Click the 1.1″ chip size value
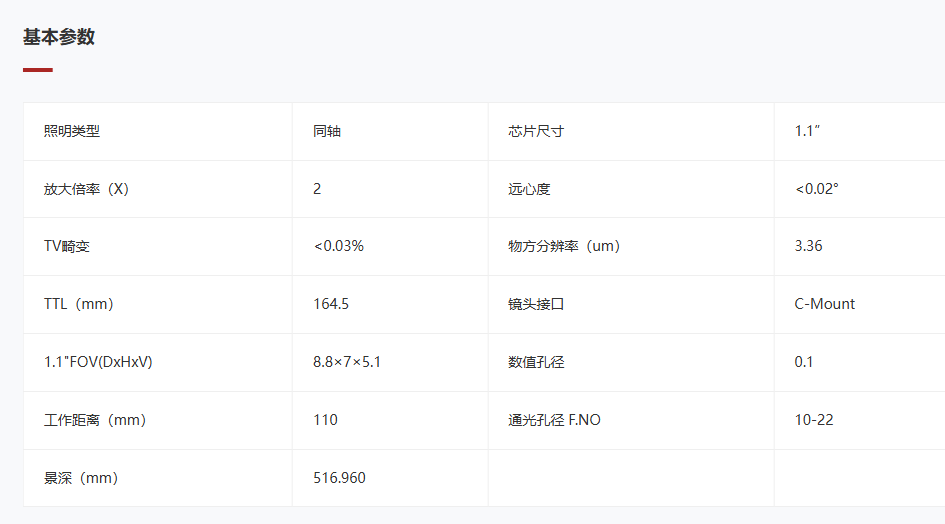 pyautogui.click(x=807, y=131)
